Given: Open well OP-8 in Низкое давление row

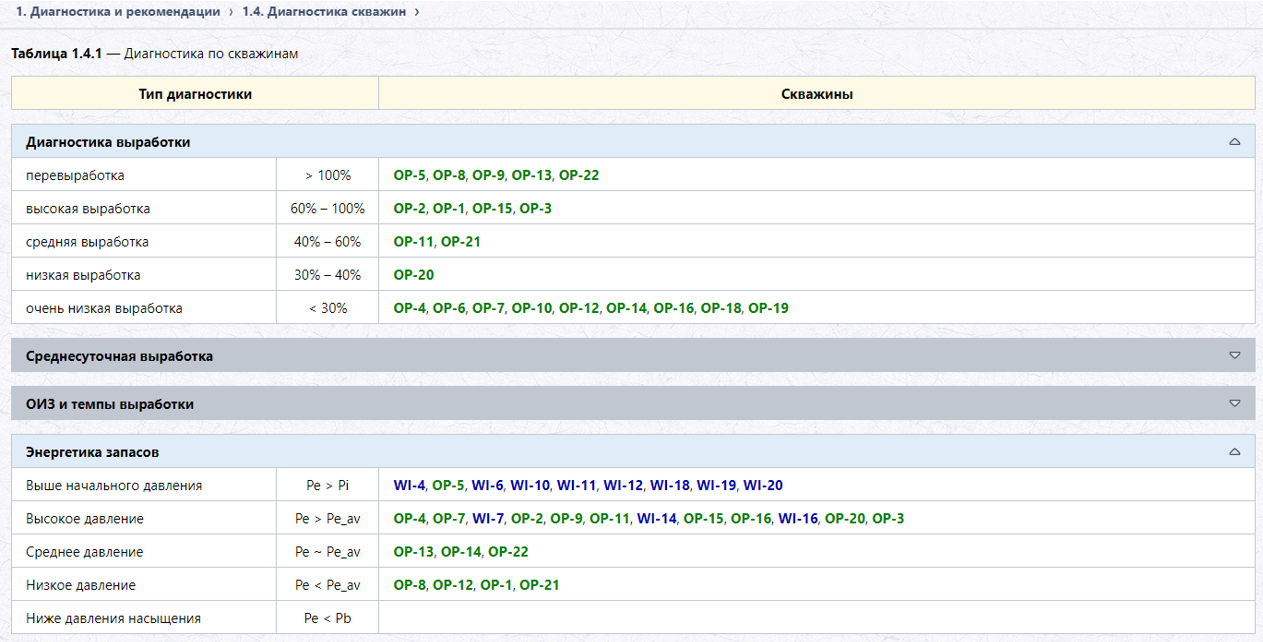Looking at the screenshot, I should 409,585.
